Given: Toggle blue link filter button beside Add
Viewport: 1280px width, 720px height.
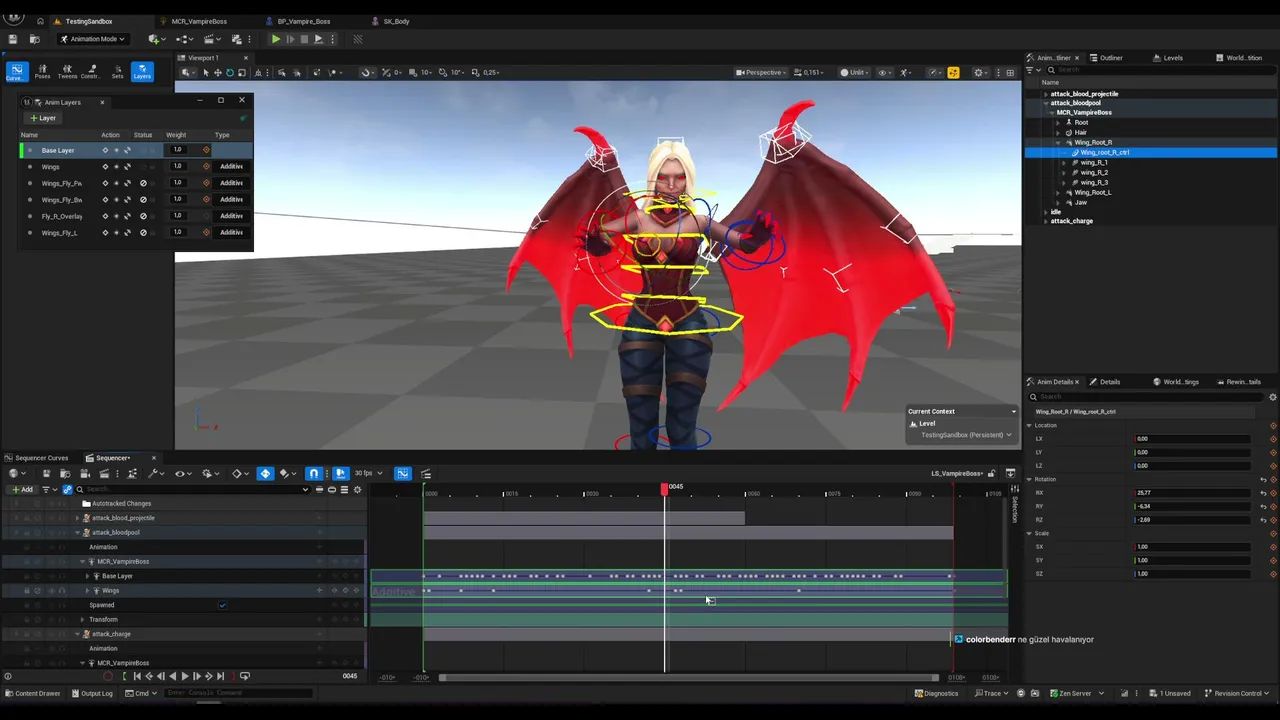Looking at the screenshot, I should pos(67,489).
